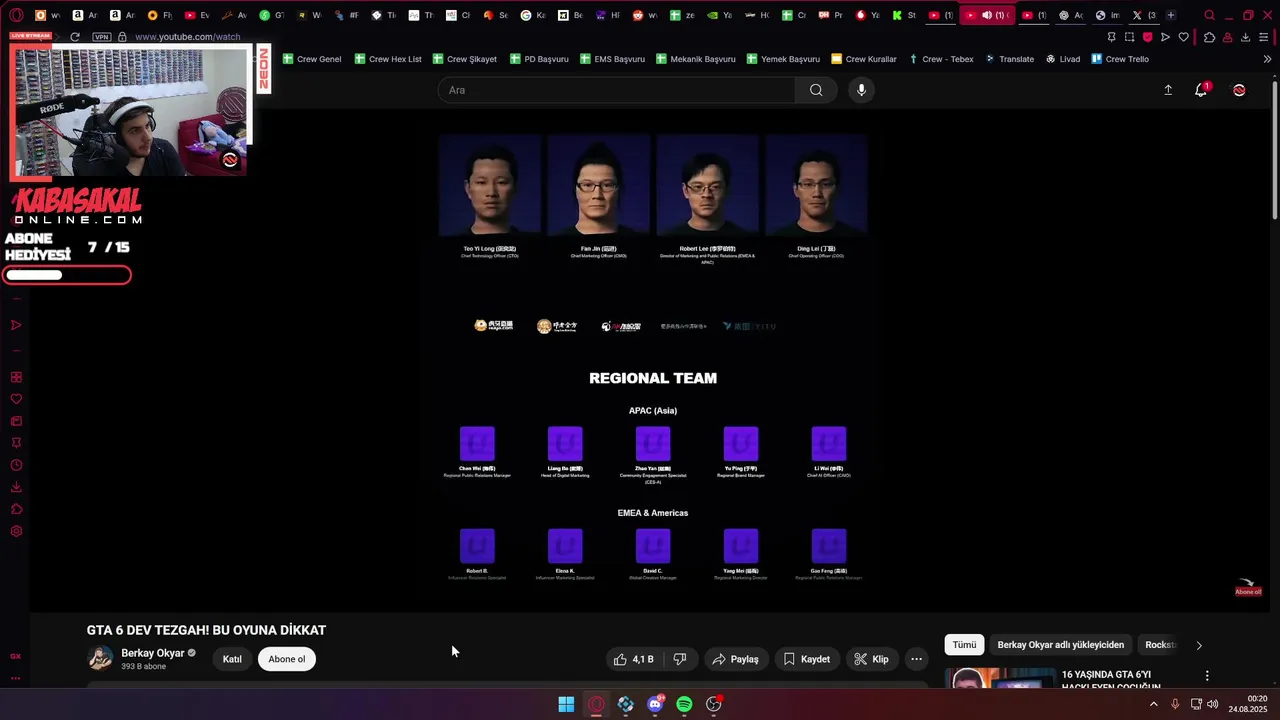Viewport: 1280px width, 720px height.
Task: Select the Tümü filter chip
Action: pyautogui.click(x=964, y=645)
